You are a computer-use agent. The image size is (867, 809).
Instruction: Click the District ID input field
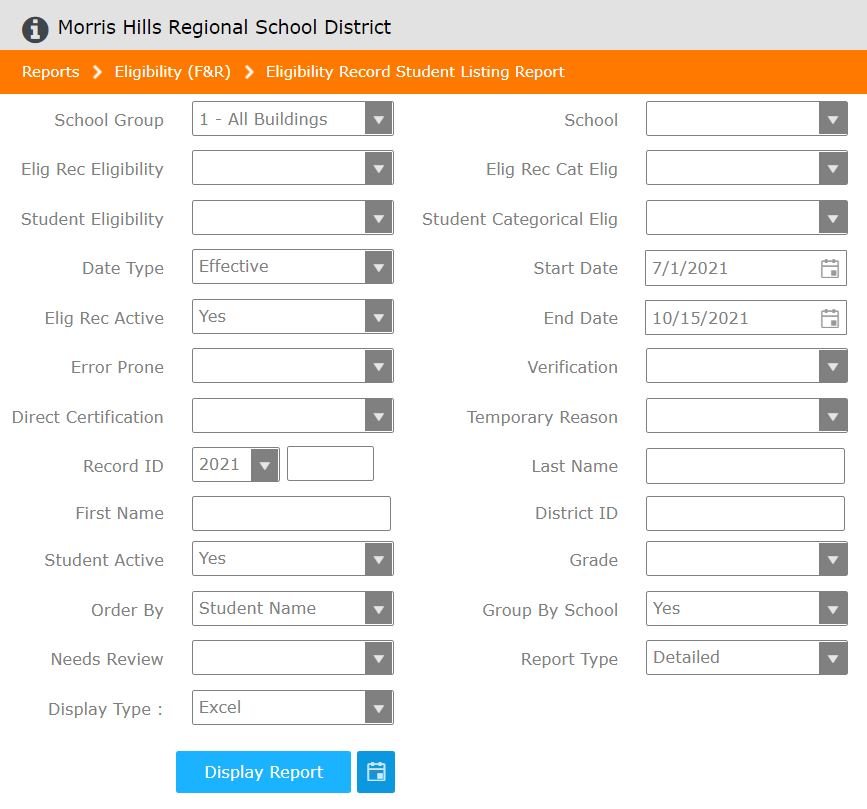coord(745,514)
